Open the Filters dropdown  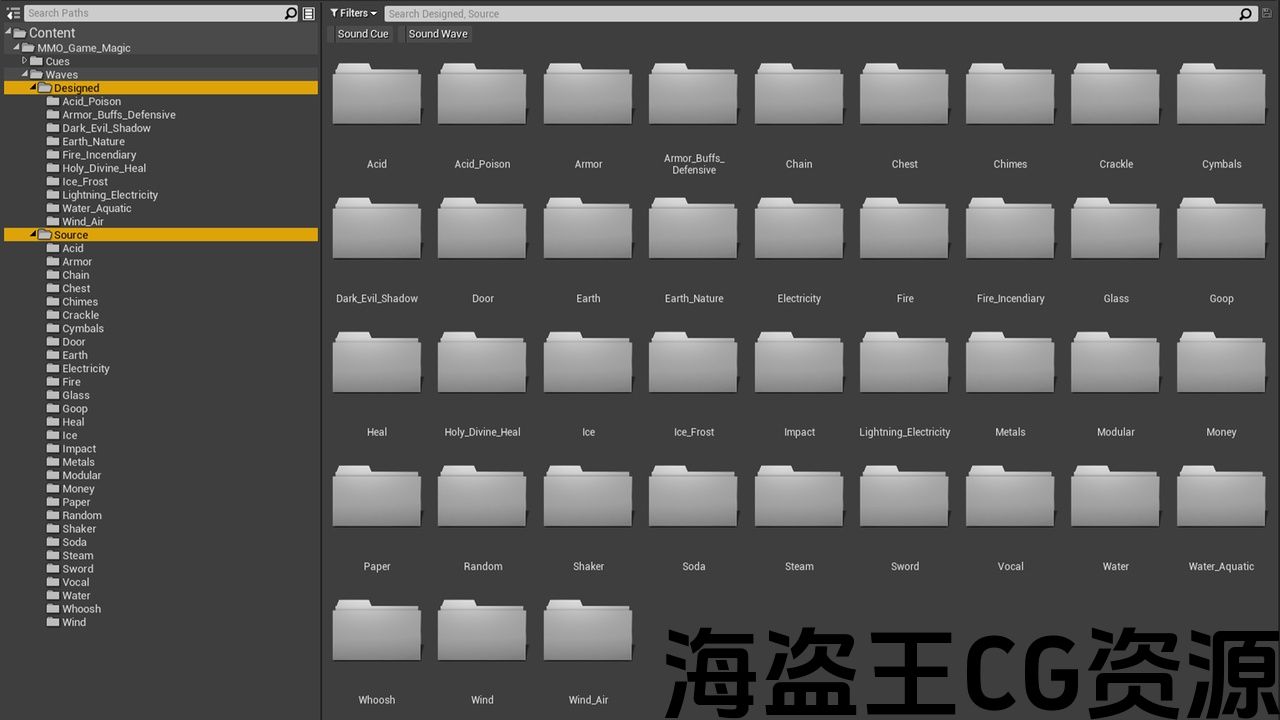coord(352,13)
